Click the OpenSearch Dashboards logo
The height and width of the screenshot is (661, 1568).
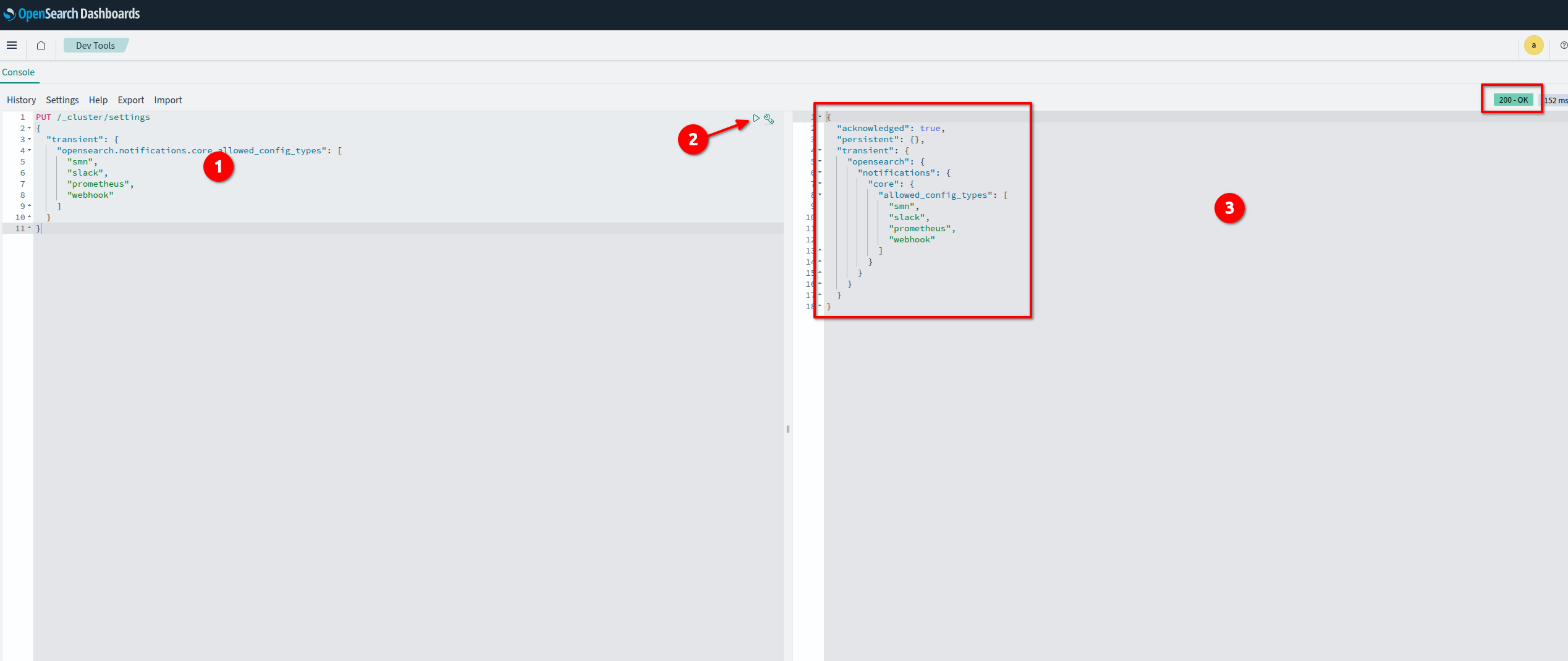pos(72,14)
